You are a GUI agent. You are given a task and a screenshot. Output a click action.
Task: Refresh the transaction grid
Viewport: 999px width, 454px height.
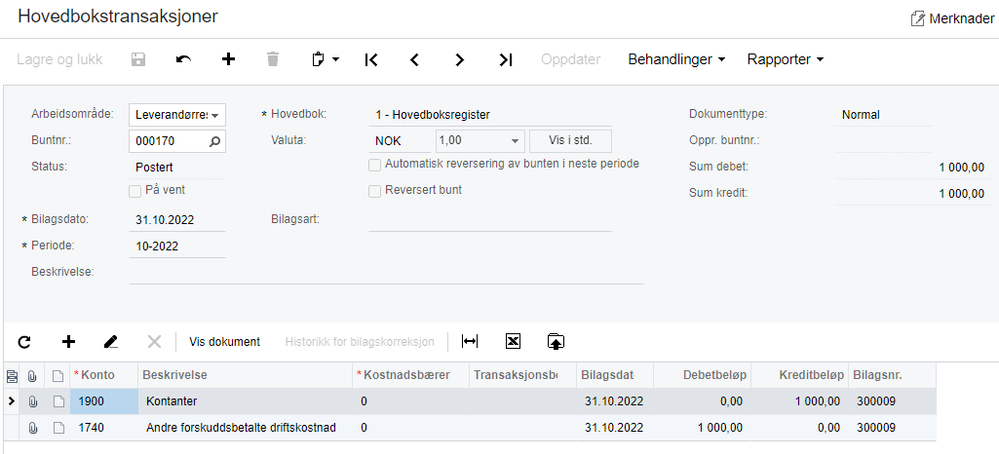click(24, 342)
